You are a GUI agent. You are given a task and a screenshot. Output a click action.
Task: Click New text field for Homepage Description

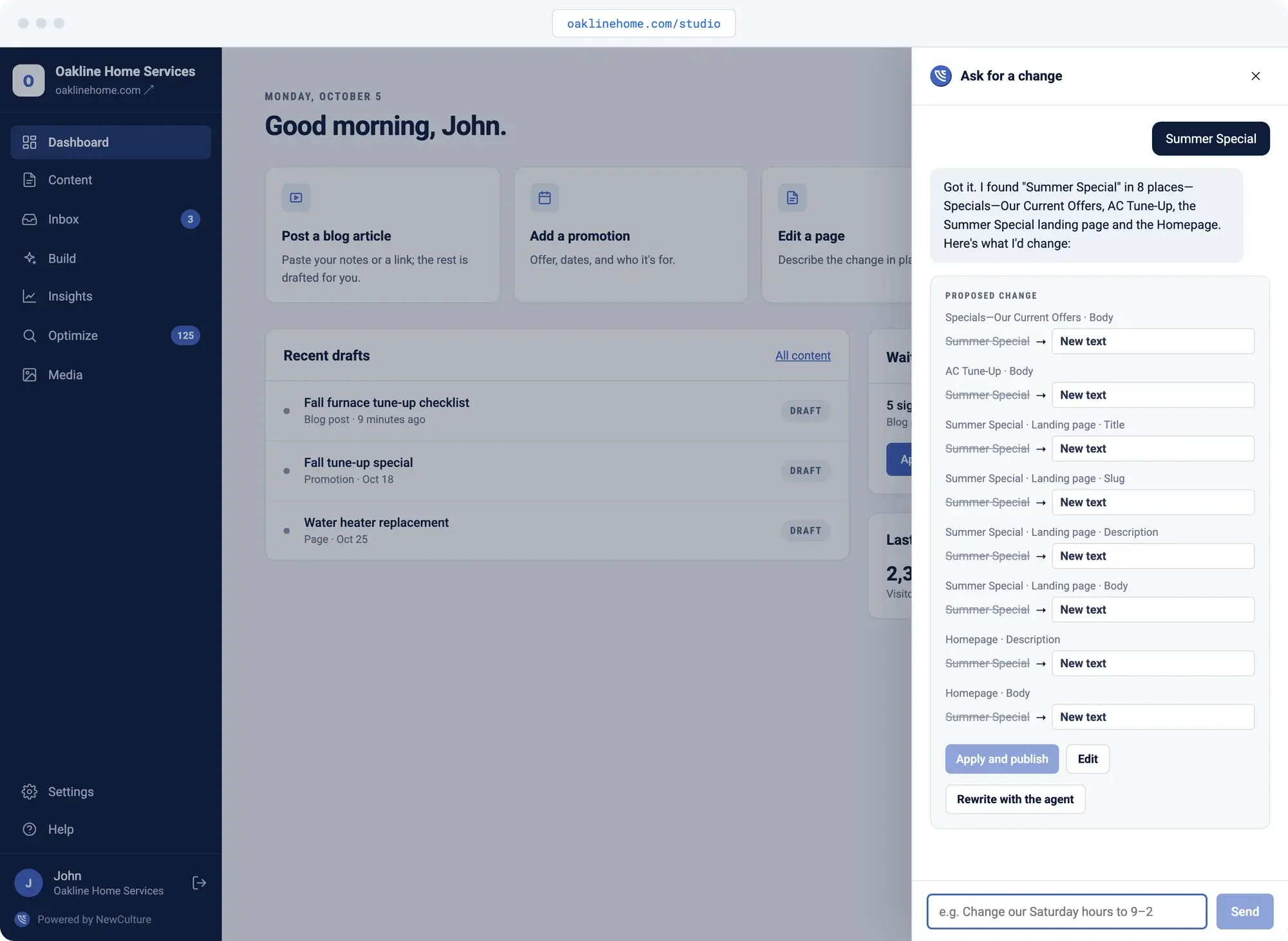click(x=1153, y=663)
